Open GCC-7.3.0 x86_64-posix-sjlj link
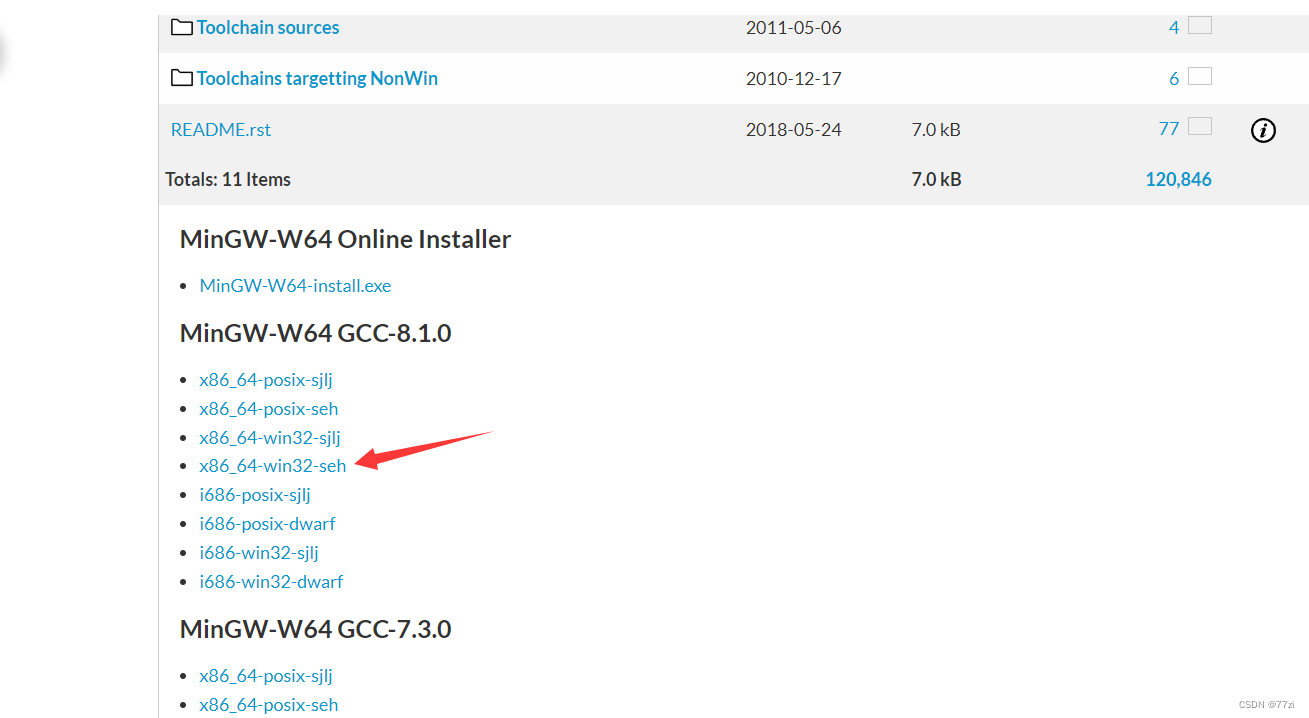Viewport: 1309px width, 718px height. 266,676
